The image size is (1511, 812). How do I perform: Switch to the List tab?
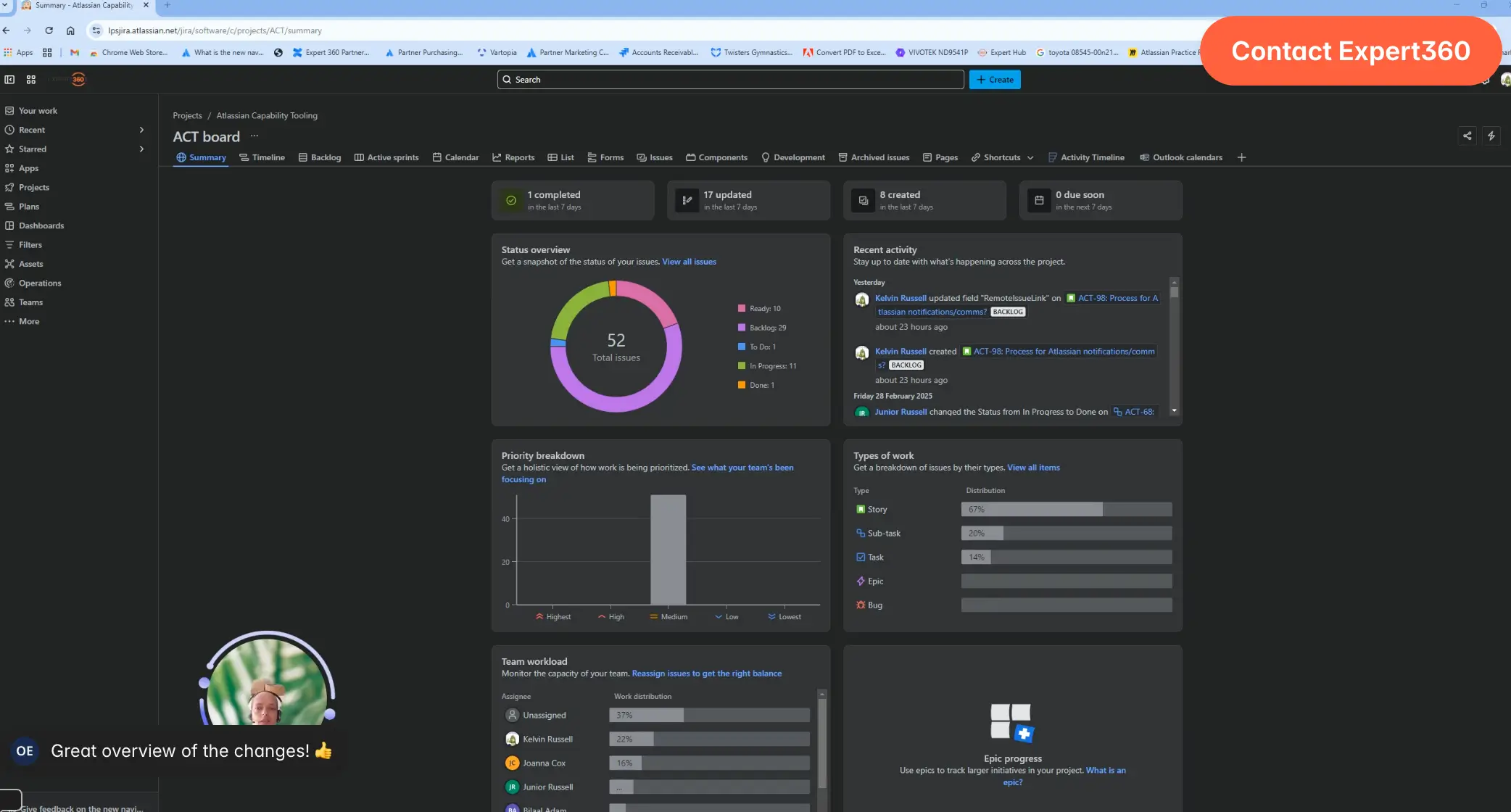(561, 157)
